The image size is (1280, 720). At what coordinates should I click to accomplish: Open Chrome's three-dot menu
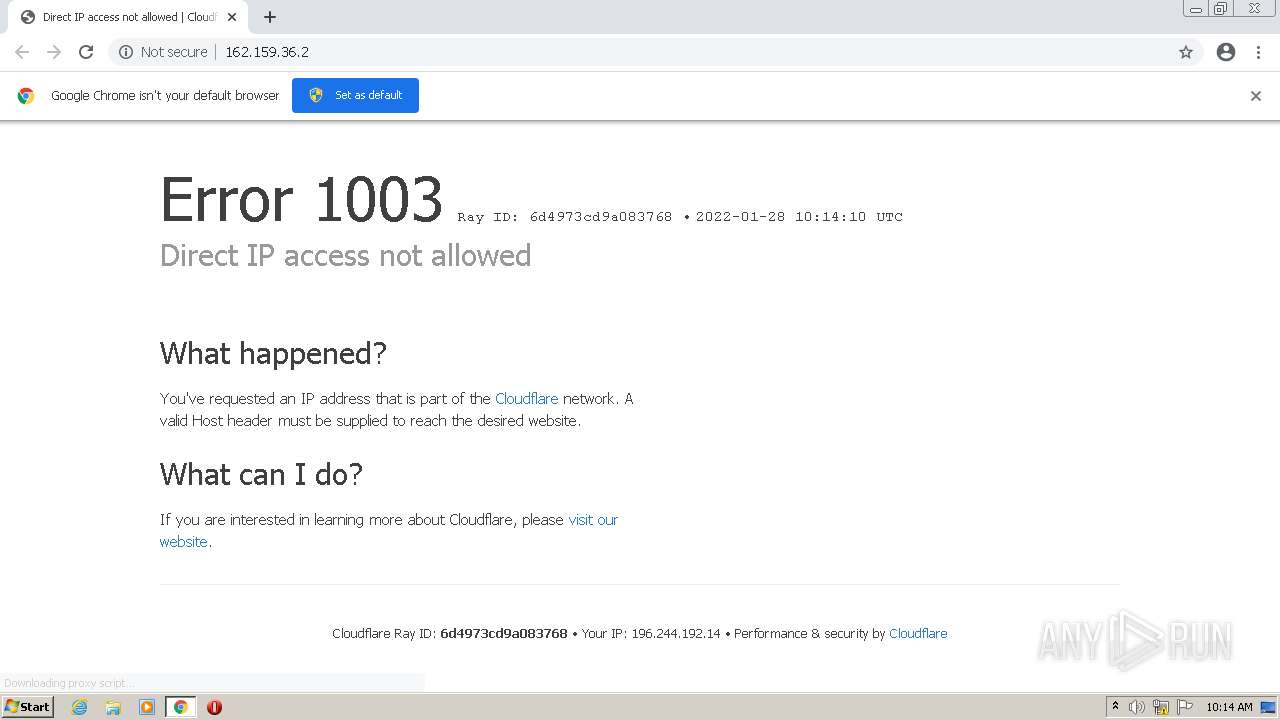[1258, 52]
